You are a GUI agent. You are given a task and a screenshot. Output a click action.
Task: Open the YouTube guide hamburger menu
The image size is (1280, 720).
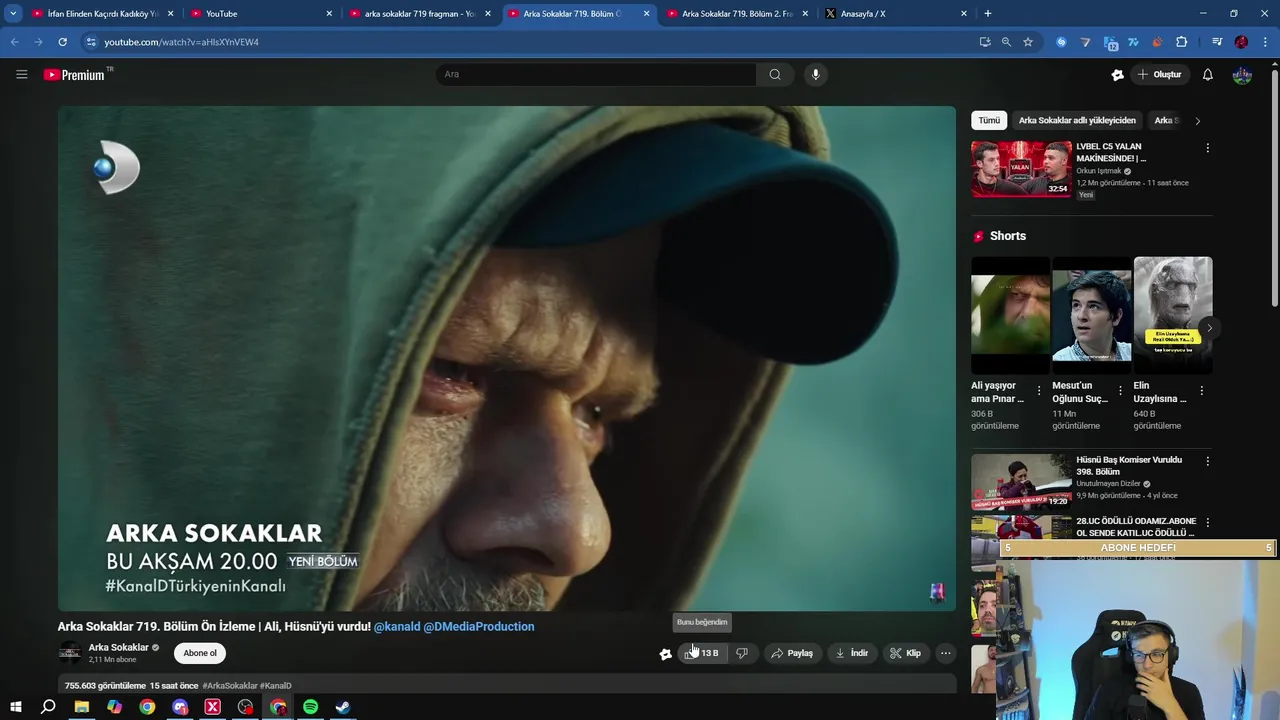(x=21, y=74)
